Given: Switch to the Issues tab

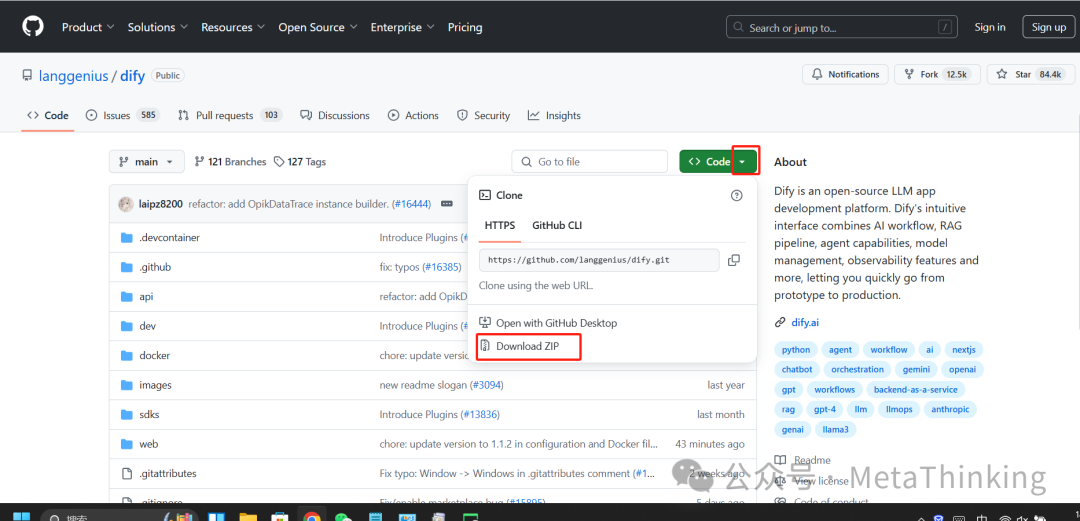Looking at the screenshot, I should tap(123, 115).
